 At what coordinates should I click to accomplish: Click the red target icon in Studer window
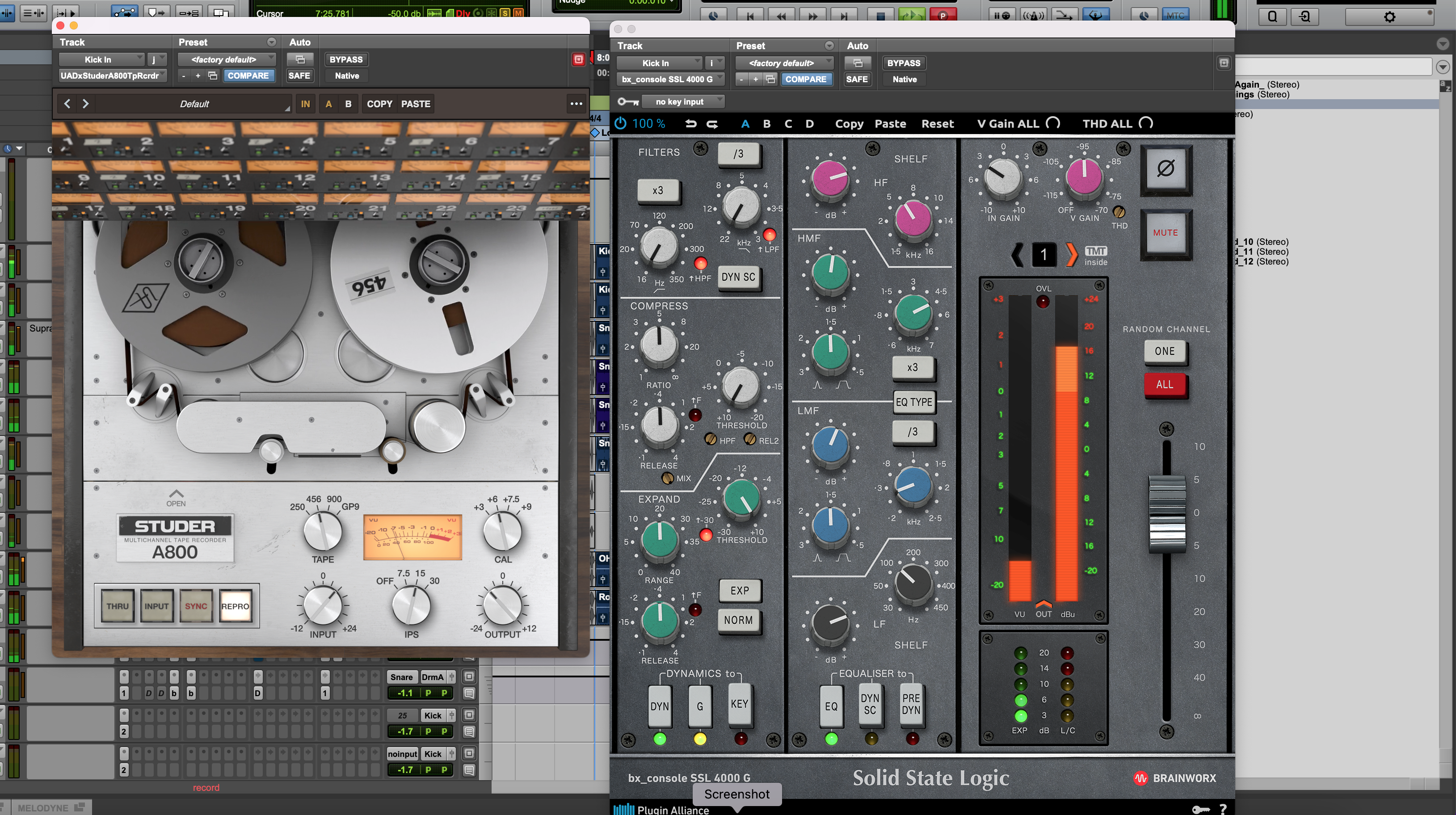click(578, 59)
